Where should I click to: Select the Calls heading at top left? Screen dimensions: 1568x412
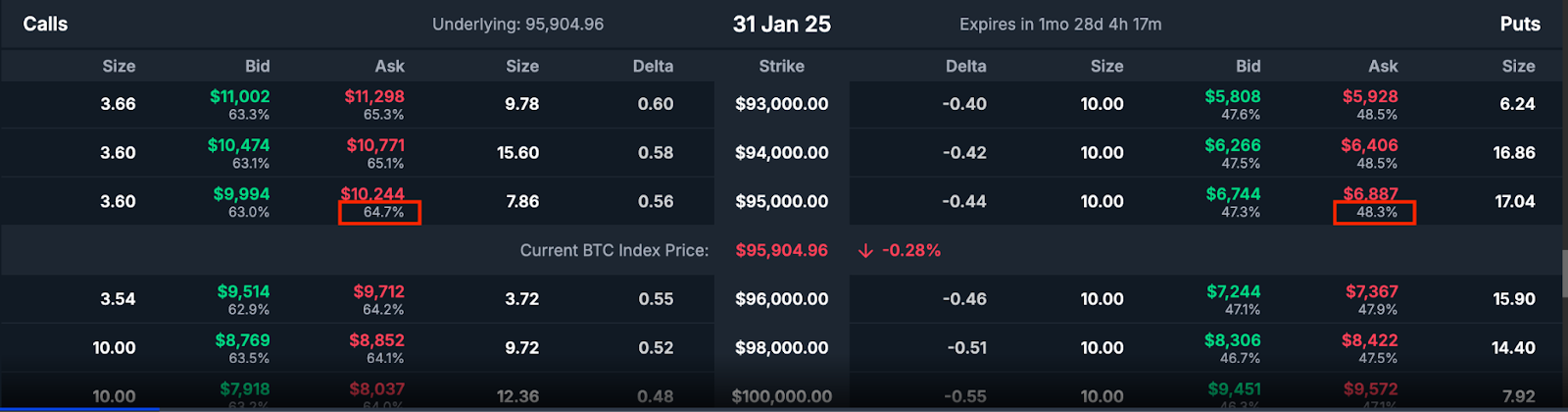(x=45, y=25)
